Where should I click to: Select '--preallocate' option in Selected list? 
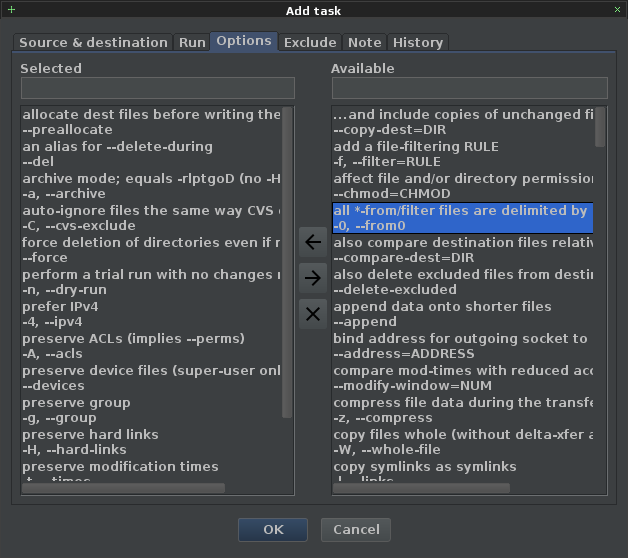tap(151, 122)
